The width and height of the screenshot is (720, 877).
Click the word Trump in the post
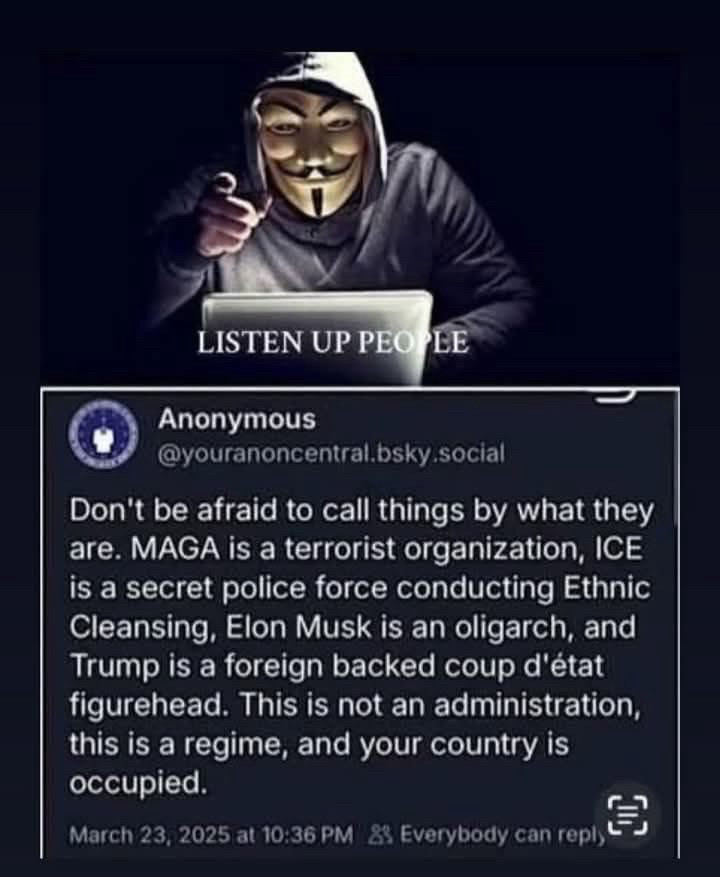click(x=115, y=666)
